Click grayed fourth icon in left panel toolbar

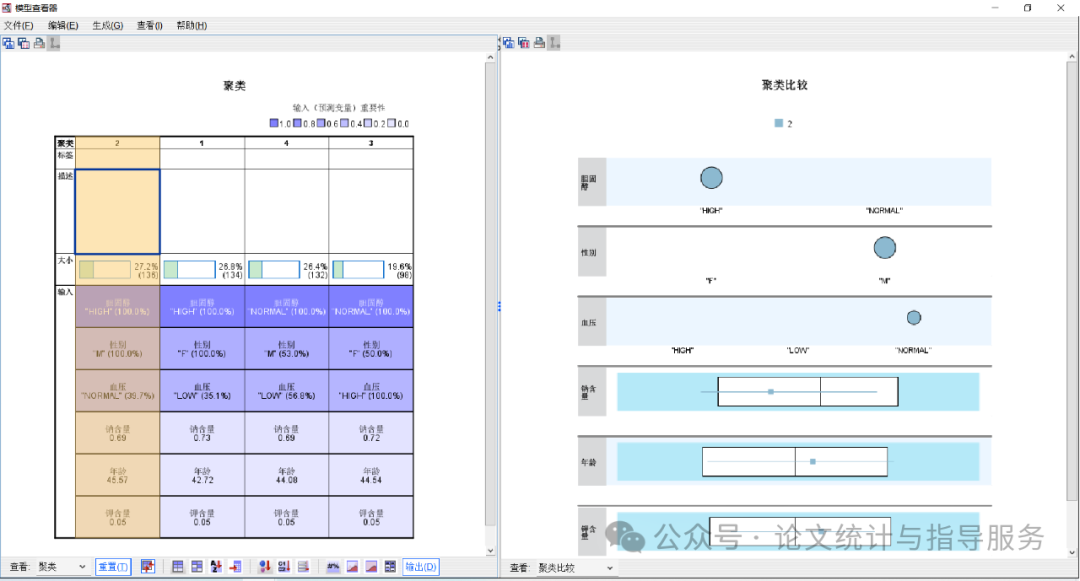tap(54, 43)
